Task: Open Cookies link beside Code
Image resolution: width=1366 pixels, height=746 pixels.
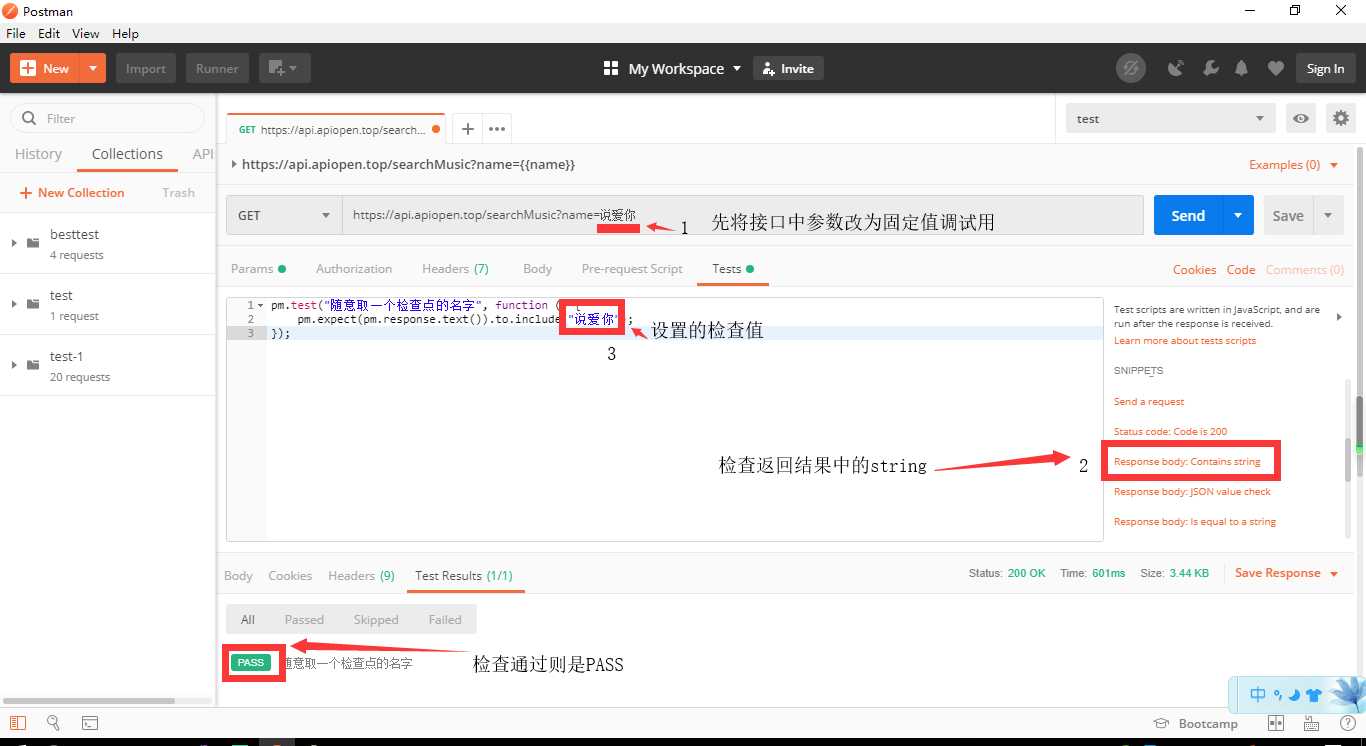Action: [x=1194, y=269]
